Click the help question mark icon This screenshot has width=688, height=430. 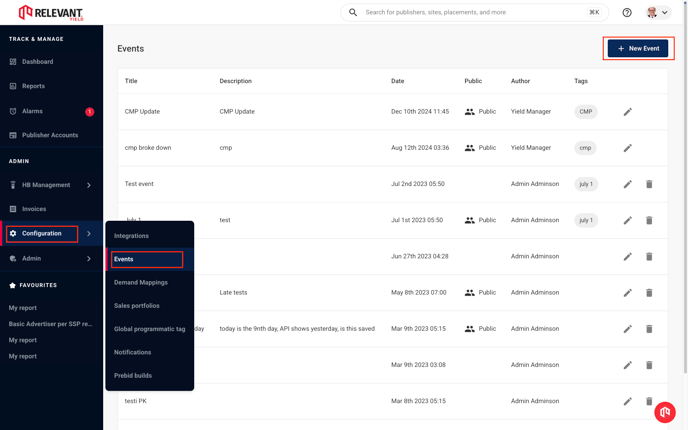[x=627, y=12]
